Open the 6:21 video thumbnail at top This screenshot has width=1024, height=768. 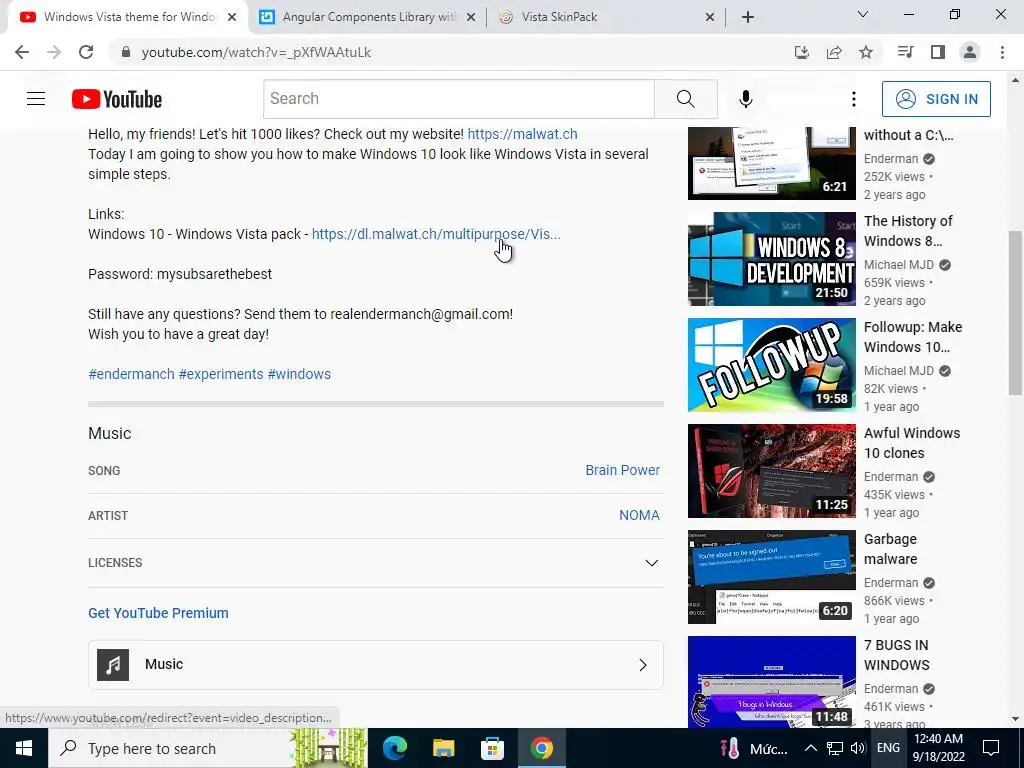tap(771, 163)
